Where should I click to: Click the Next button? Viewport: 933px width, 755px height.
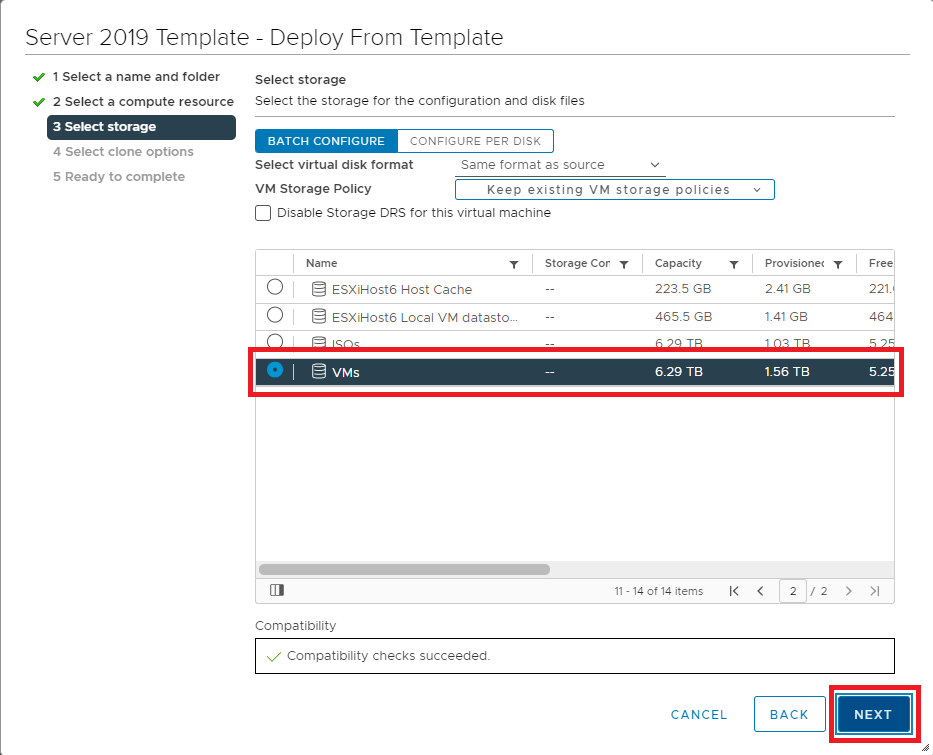872,714
